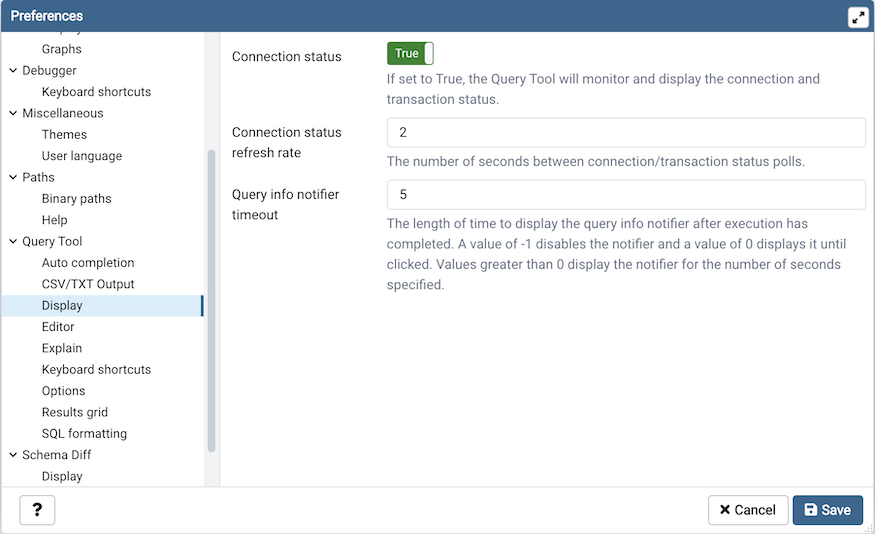
Task: Collapse the Schema Diff tree node
Action: 13,455
